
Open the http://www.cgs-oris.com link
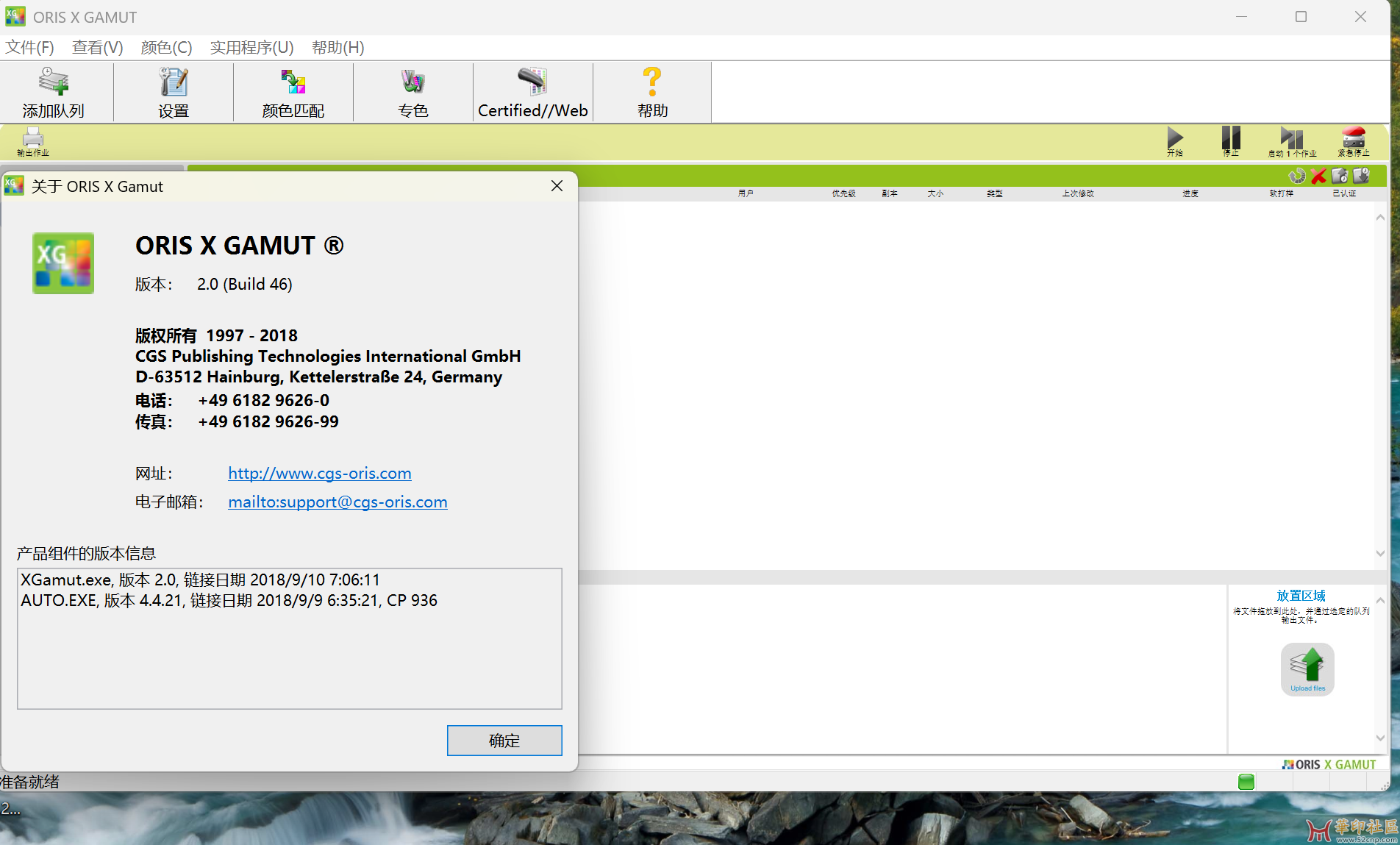coord(320,473)
